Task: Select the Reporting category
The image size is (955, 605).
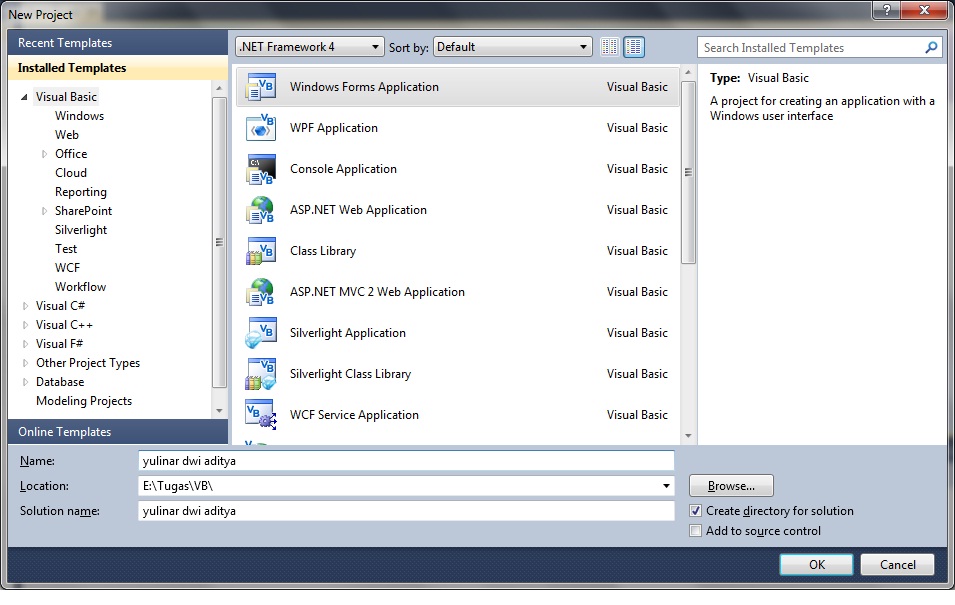Action: coord(80,192)
